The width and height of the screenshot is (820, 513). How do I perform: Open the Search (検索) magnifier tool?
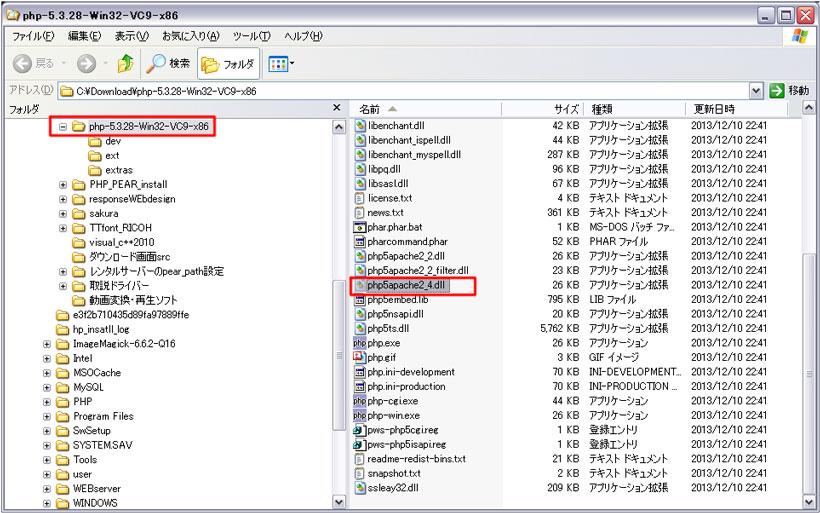(168, 63)
